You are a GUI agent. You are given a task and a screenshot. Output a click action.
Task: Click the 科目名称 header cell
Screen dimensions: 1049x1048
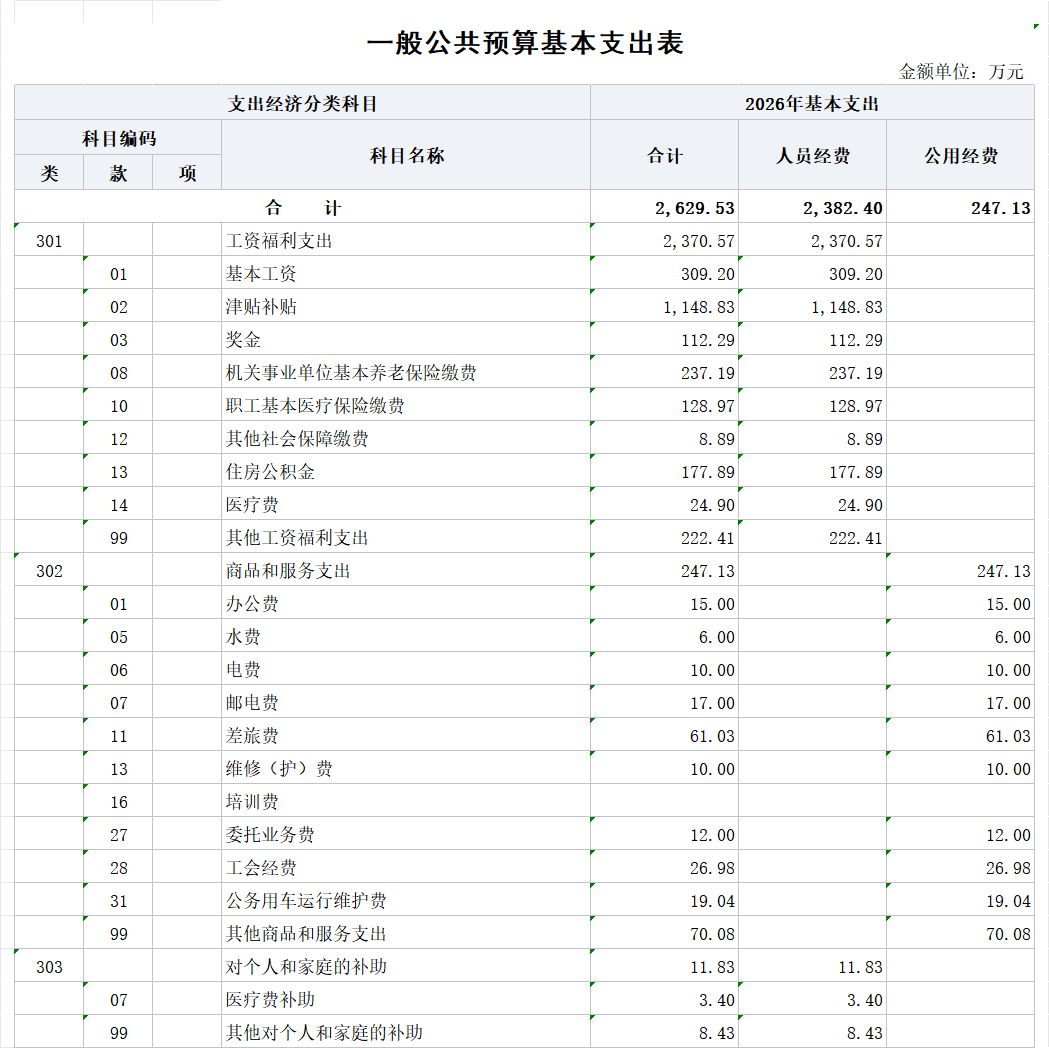click(406, 155)
